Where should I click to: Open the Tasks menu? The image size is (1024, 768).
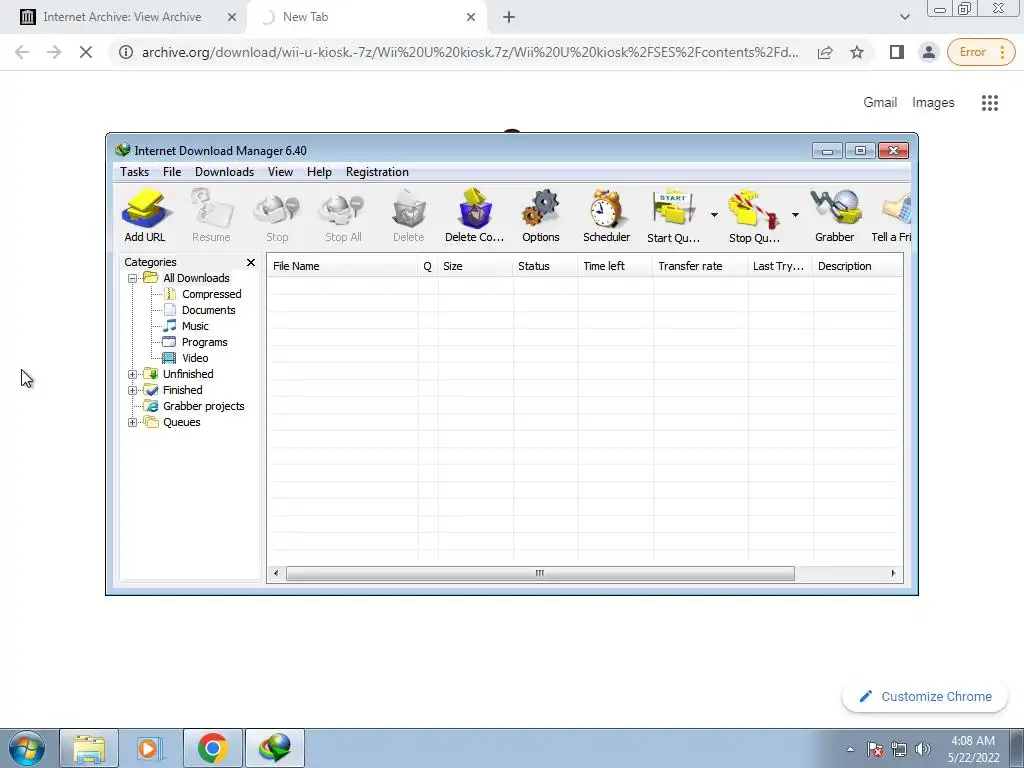point(135,172)
